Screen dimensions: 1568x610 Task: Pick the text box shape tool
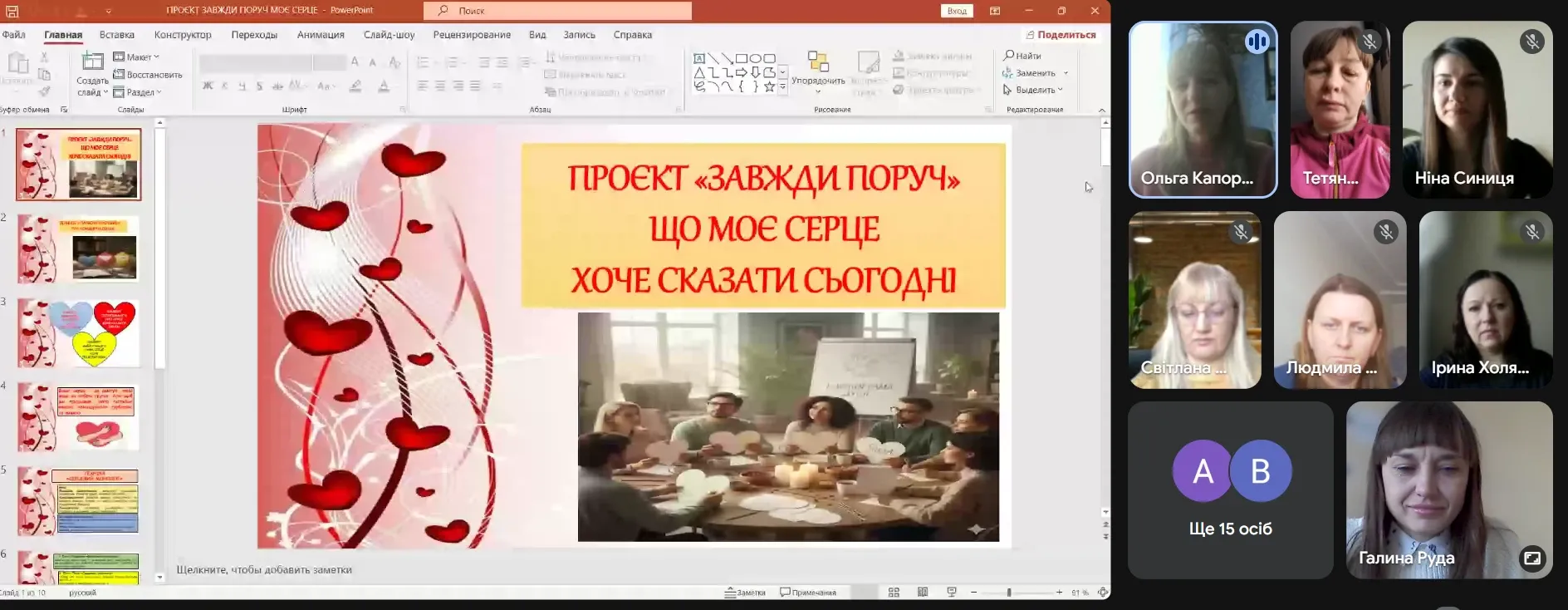[x=699, y=58]
